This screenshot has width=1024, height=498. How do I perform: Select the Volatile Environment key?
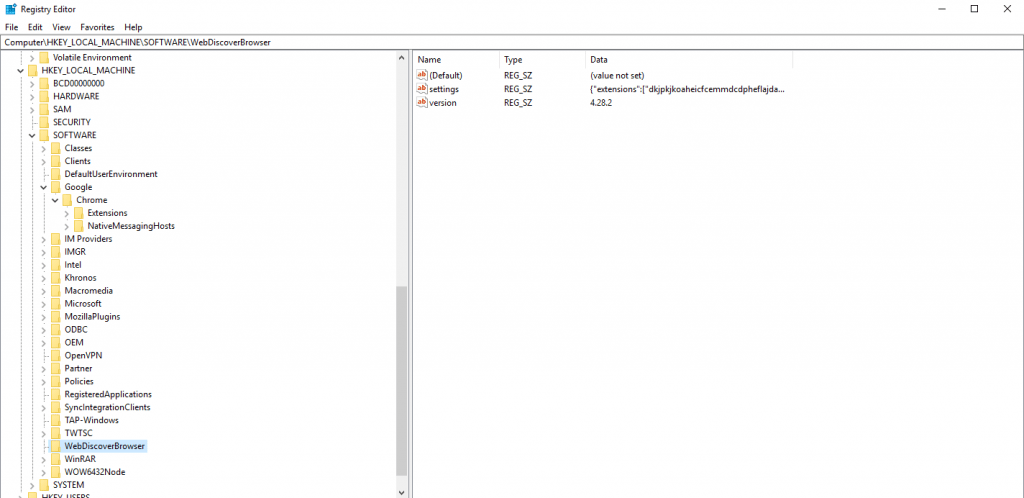click(92, 57)
